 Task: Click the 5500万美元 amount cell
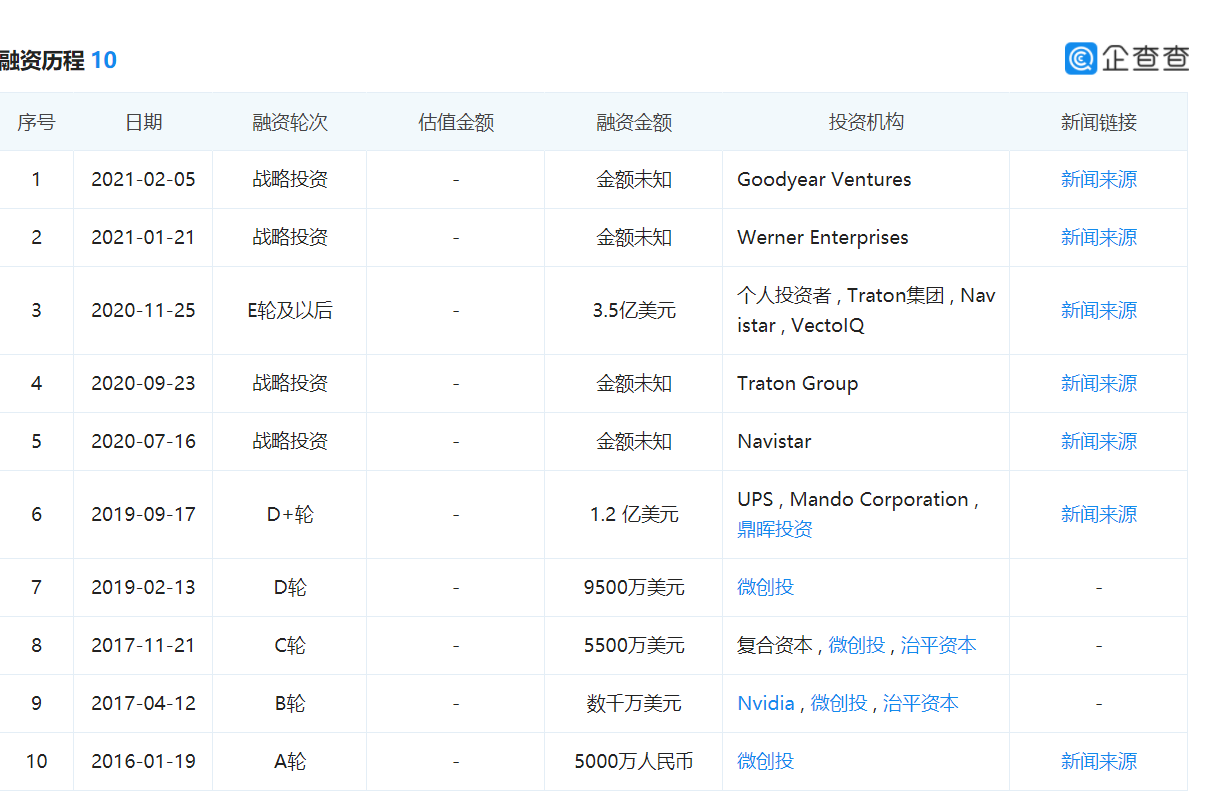(x=634, y=646)
